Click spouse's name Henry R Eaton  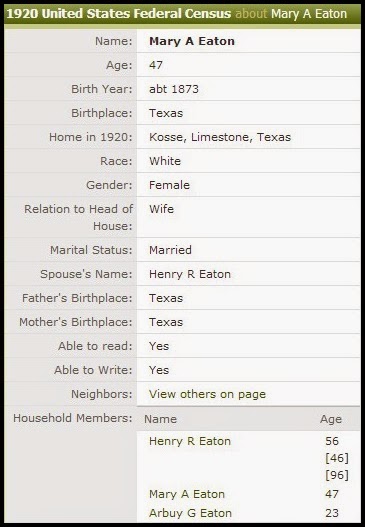click(x=190, y=274)
